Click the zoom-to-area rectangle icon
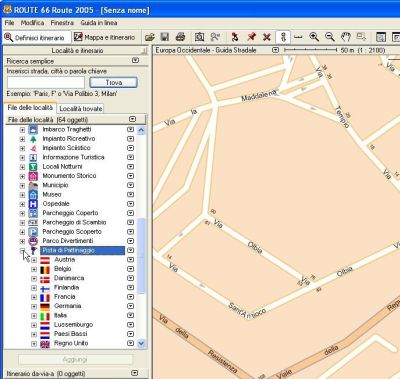 coord(361,36)
